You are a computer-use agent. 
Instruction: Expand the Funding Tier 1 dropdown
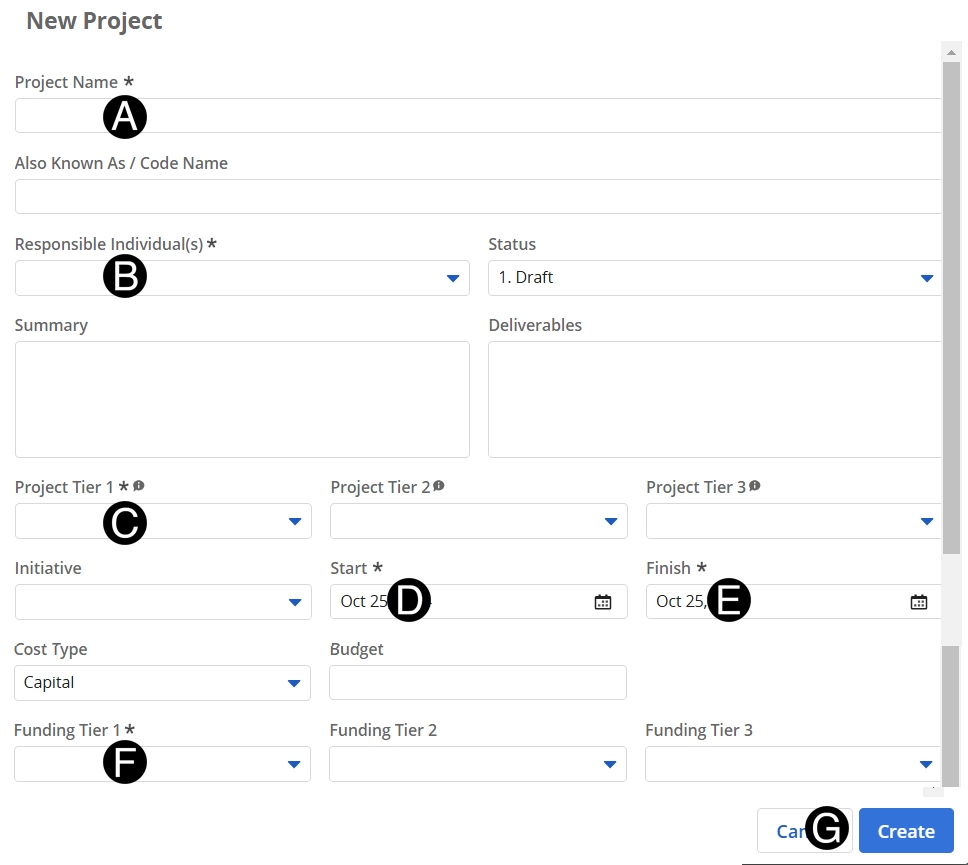pos(294,764)
